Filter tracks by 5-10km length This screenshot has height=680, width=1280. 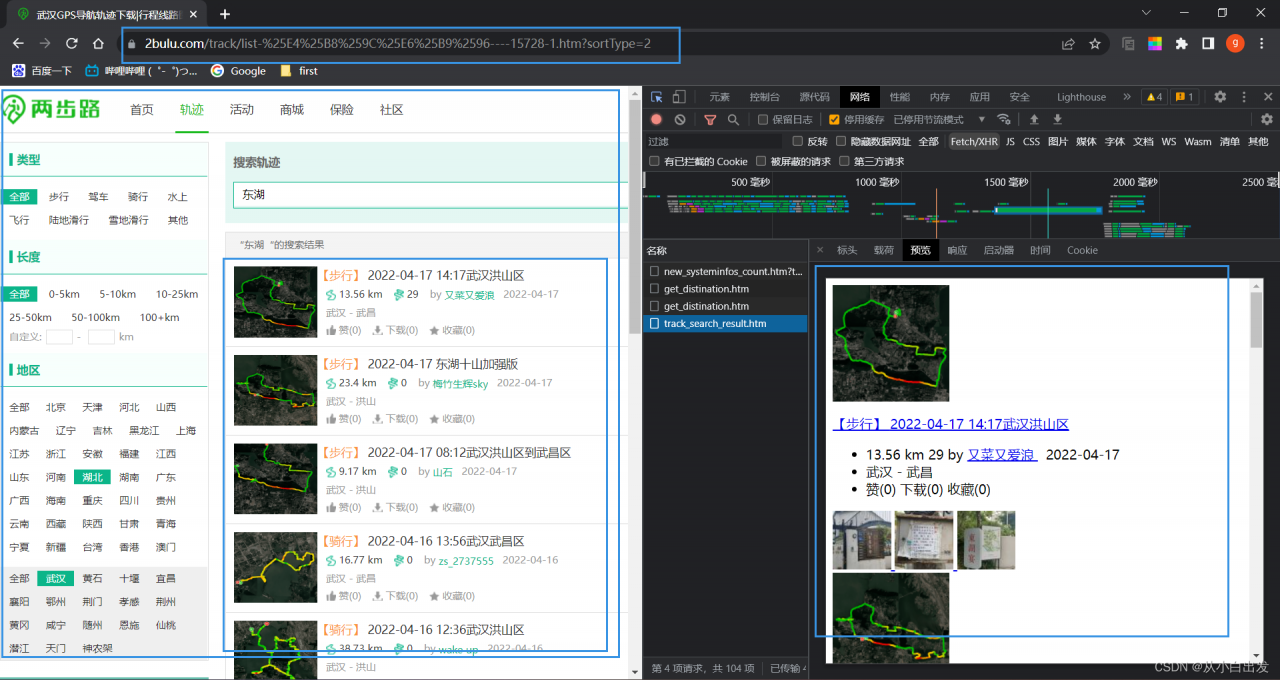[x=117, y=294]
